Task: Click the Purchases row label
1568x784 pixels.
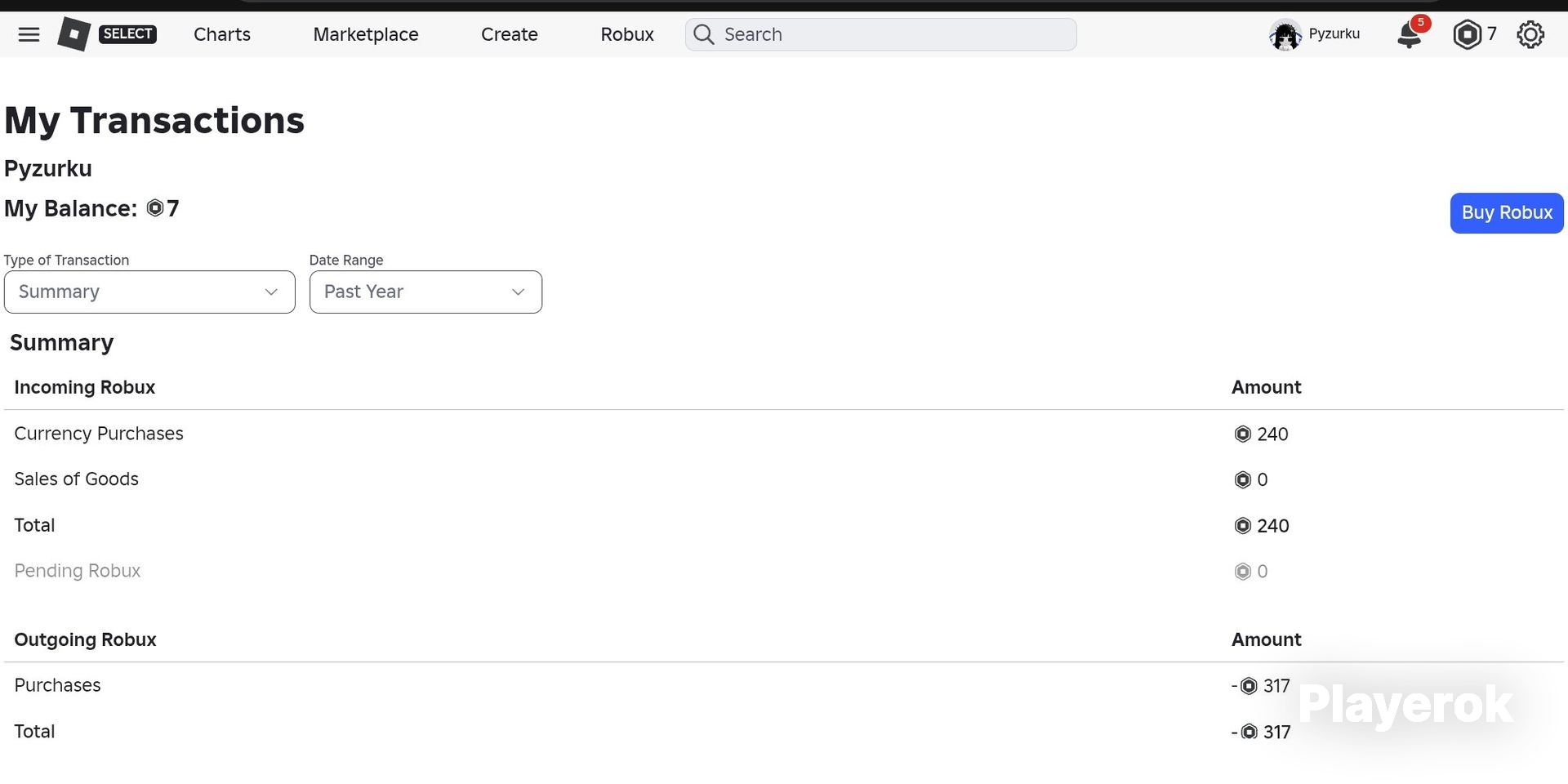Action: pos(57,685)
